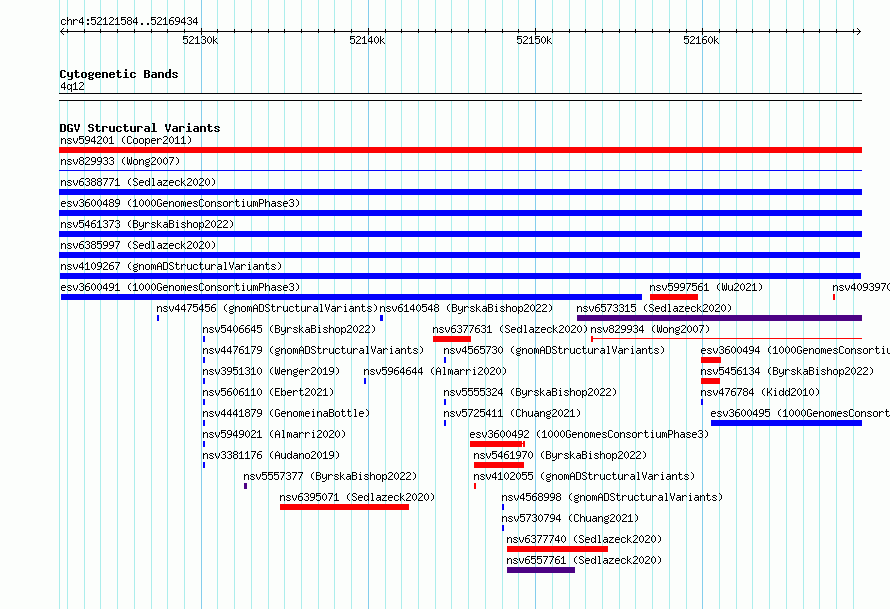Open the nsv5461373 (ByrskaBishop2022) label
Screen dimensions: 890x609
pyautogui.click(x=147, y=224)
